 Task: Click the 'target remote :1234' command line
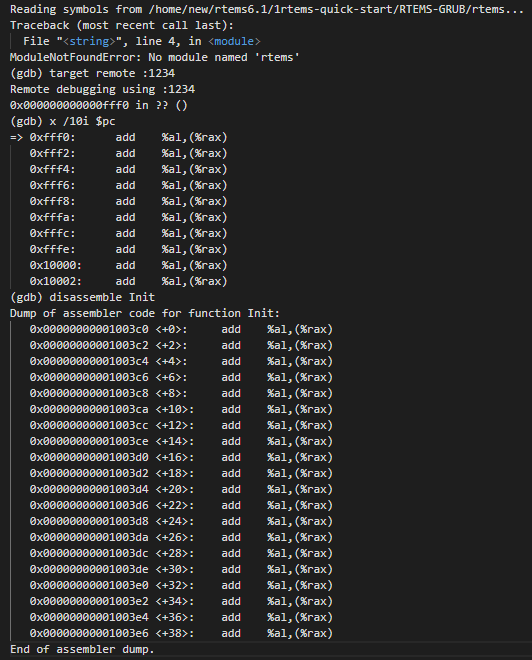pyautogui.click(x=93, y=73)
